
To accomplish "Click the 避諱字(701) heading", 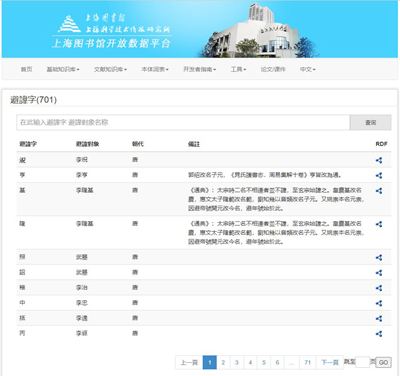I will (x=33, y=100).
